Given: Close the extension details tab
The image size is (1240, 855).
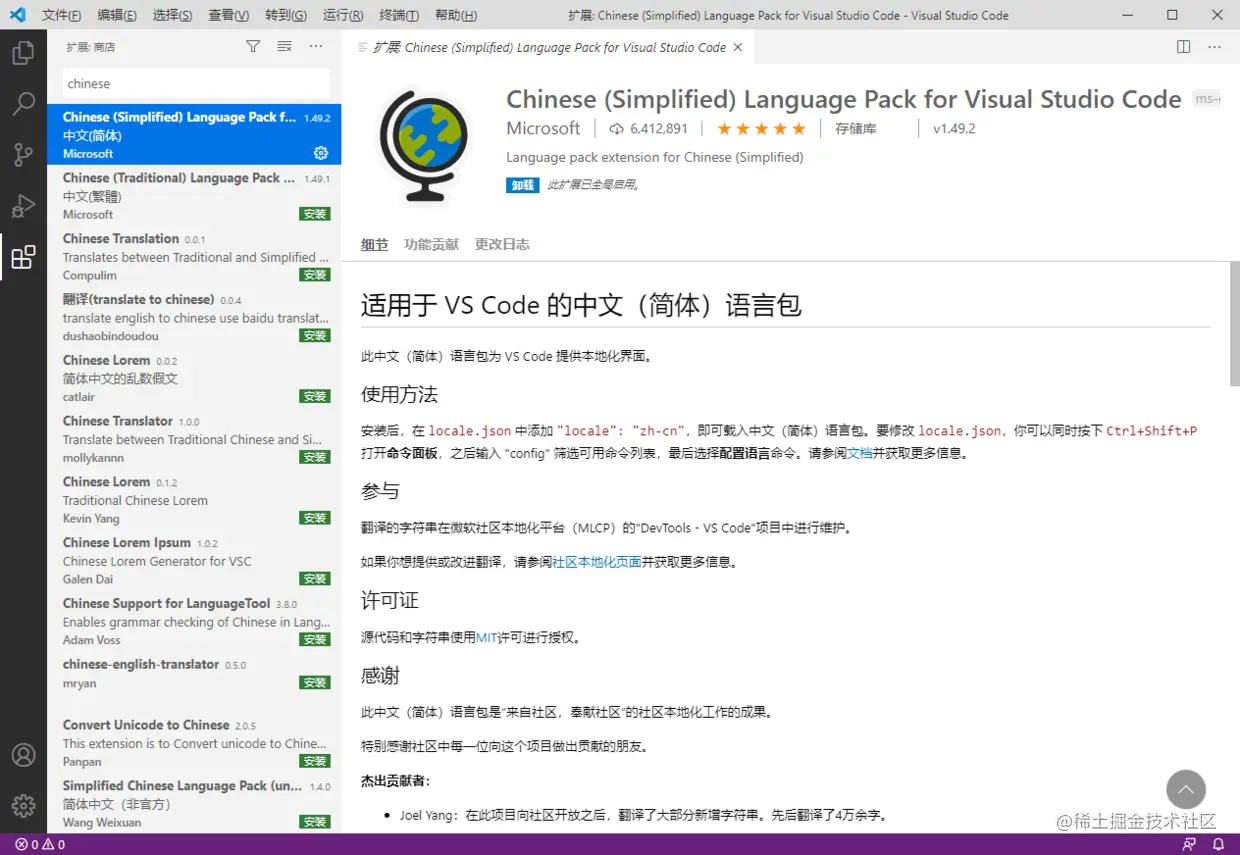Looking at the screenshot, I should point(738,47).
